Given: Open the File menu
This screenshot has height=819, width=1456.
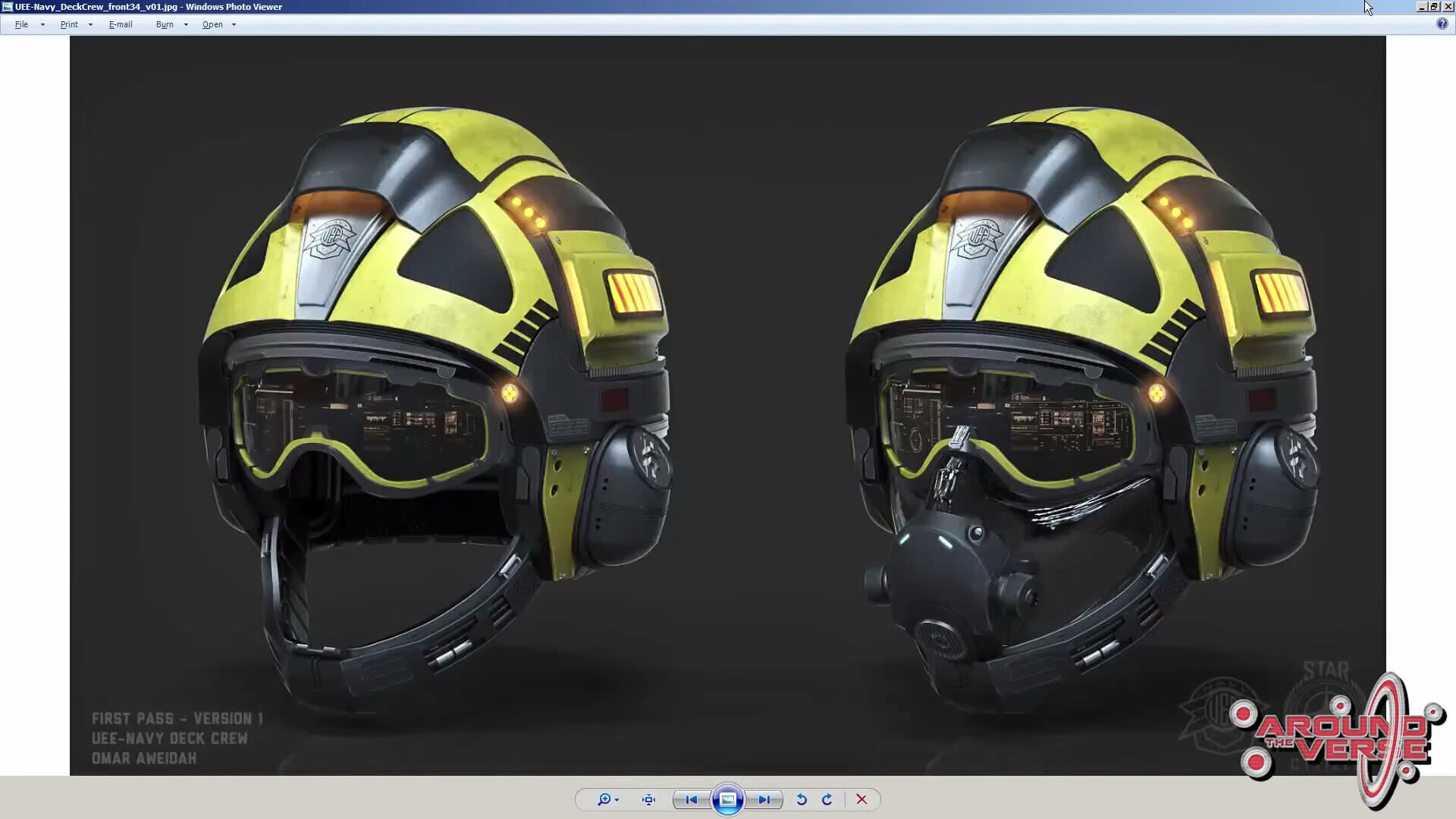Looking at the screenshot, I should (x=21, y=24).
